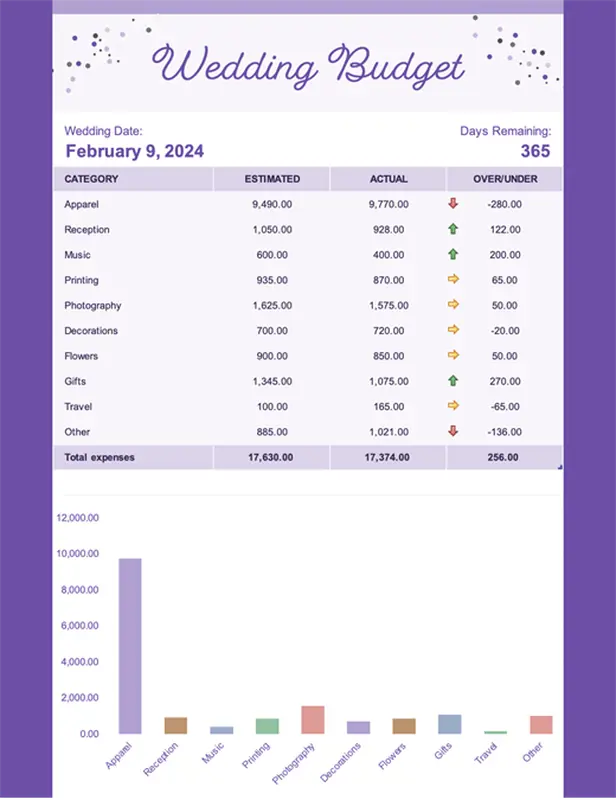Click the red down arrow in Other row
The height and width of the screenshot is (800, 616).
tap(453, 432)
